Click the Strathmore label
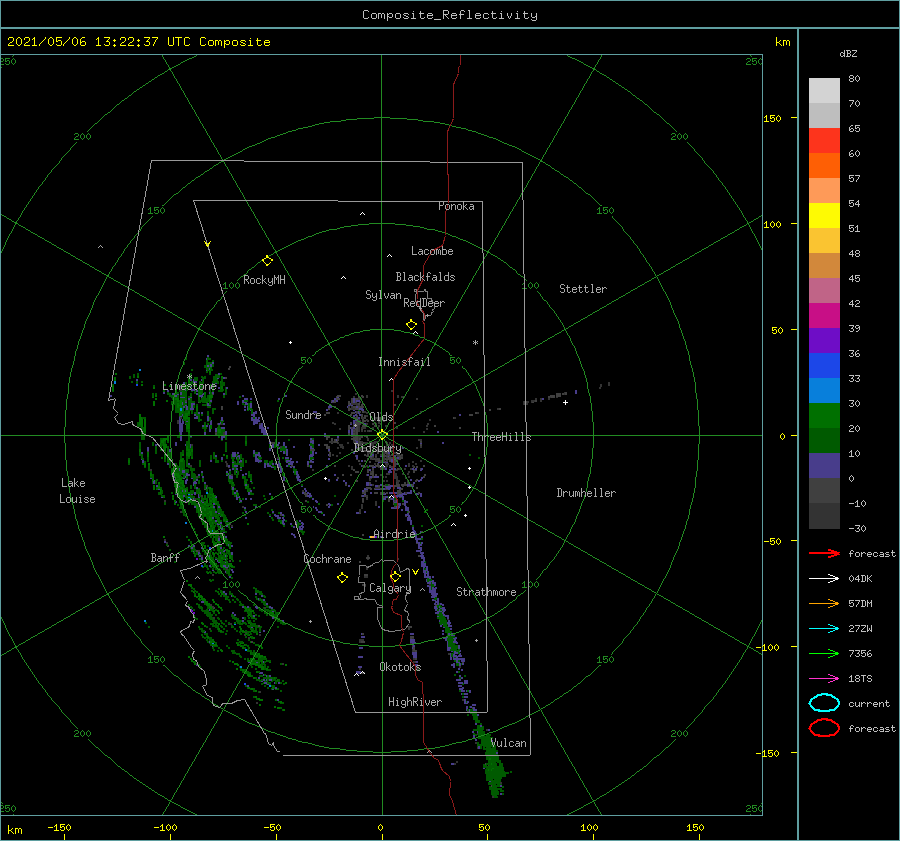900x841 pixels. pyautogui.click(x=486, y=592)
